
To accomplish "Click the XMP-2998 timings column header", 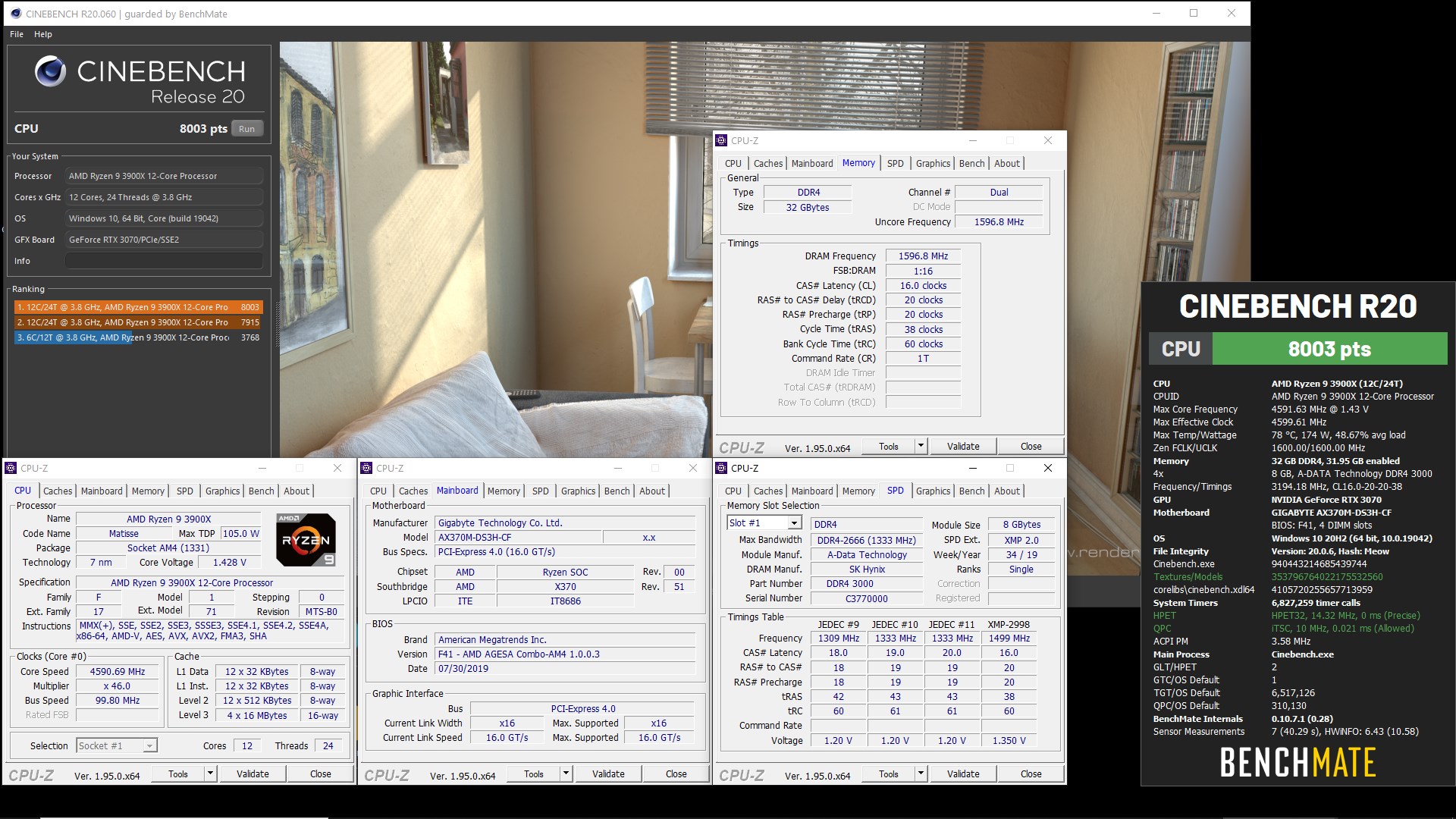I will (1009, 624).
